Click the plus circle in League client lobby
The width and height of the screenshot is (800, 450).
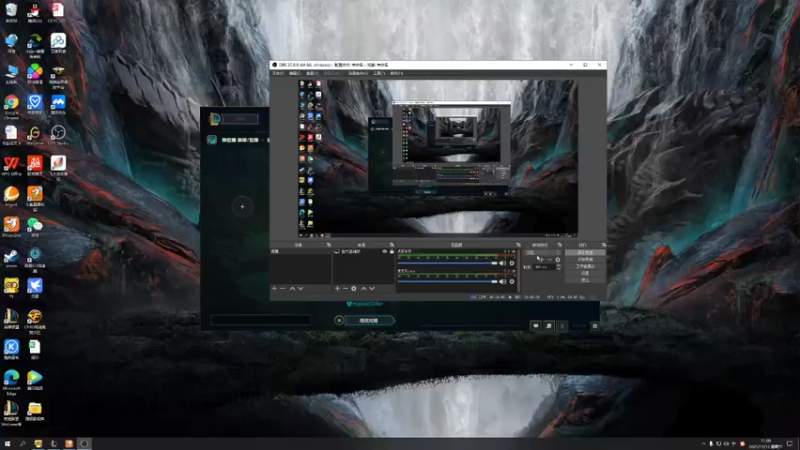pyautogui.click(x=242, y=207)
